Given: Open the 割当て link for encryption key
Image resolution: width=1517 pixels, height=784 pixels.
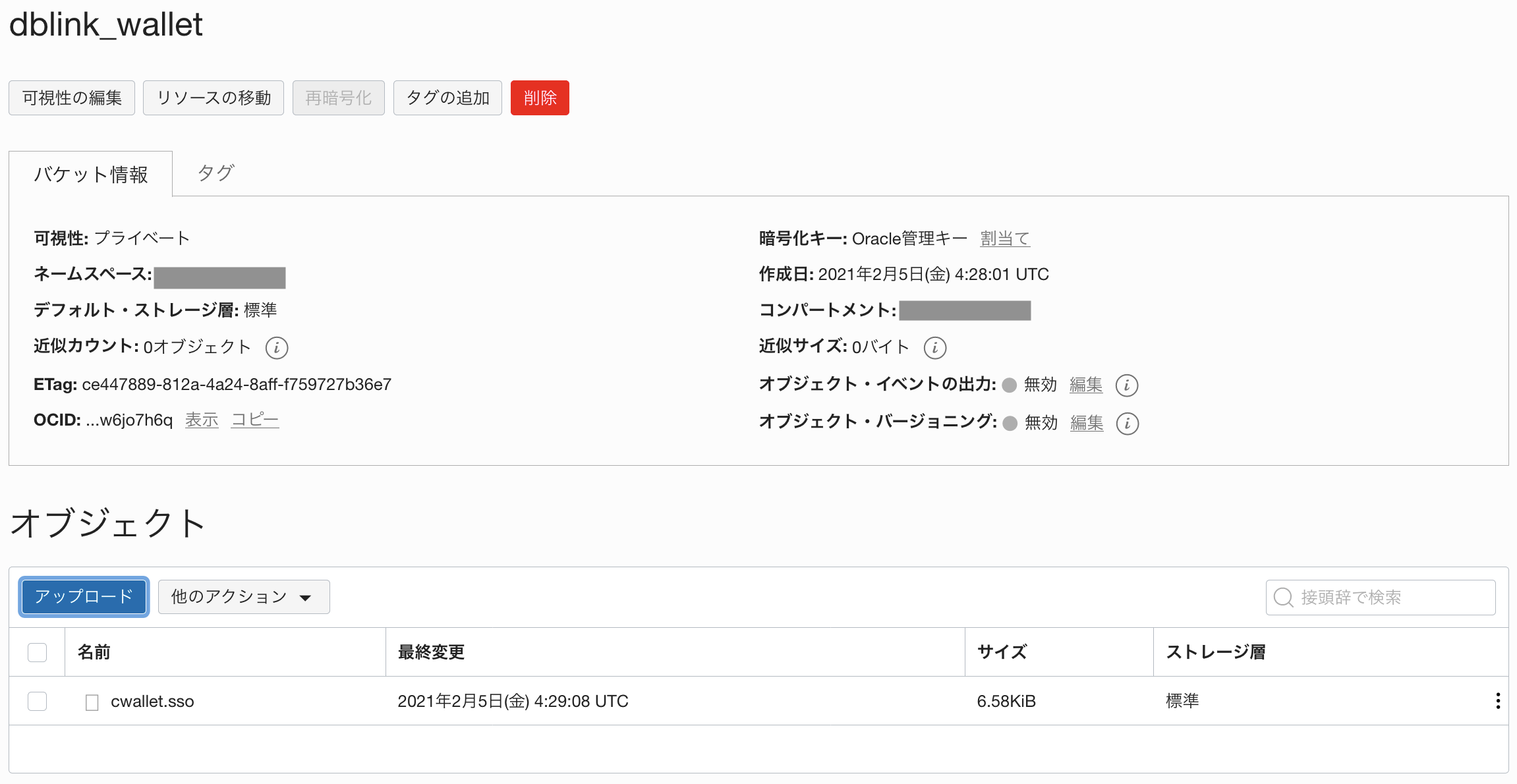Looking at the screenshot, I should click(x=1005, y=238).
